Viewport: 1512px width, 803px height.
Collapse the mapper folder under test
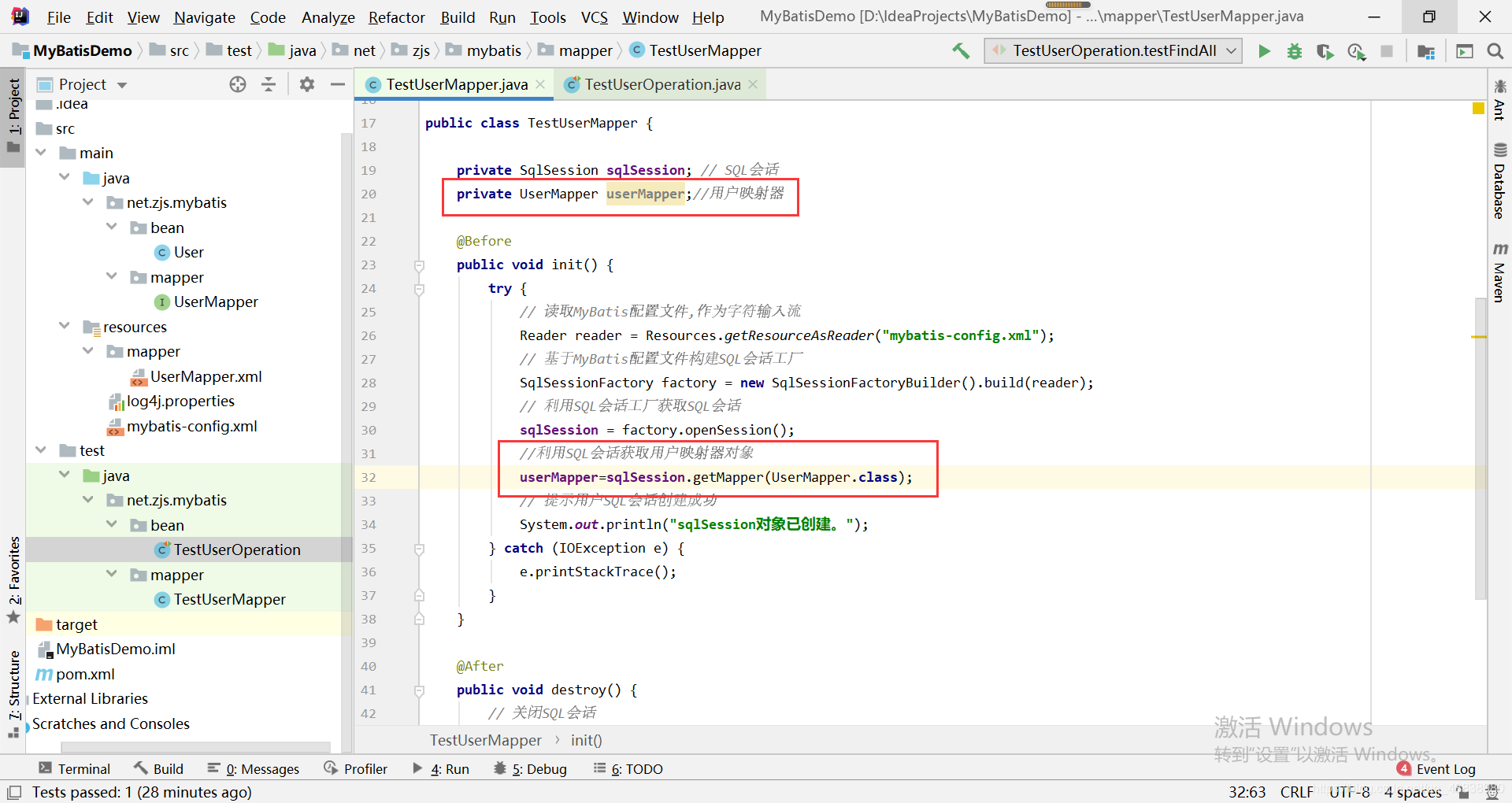pos(112,574)
